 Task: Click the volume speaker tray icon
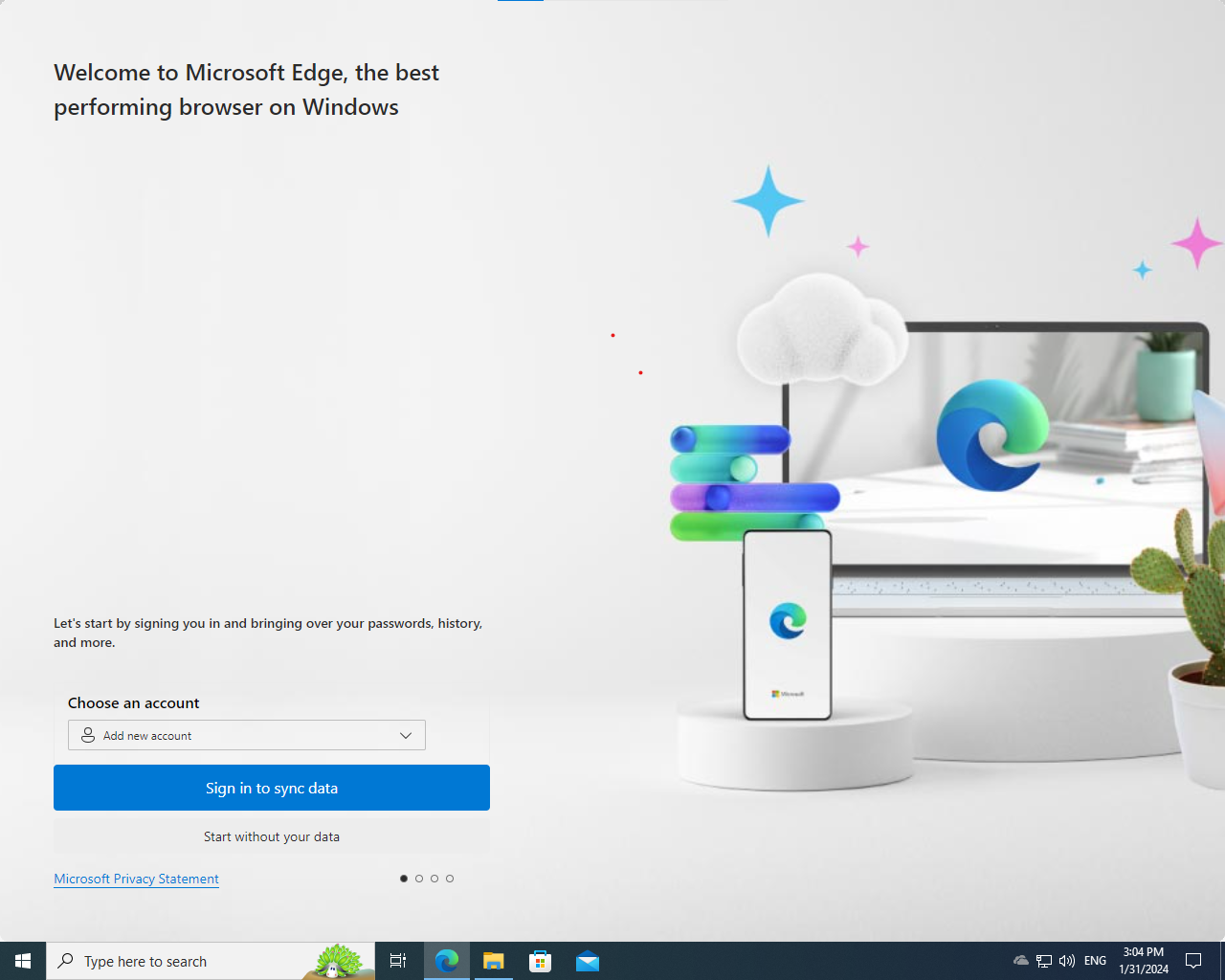click(x=1067, y=961)
